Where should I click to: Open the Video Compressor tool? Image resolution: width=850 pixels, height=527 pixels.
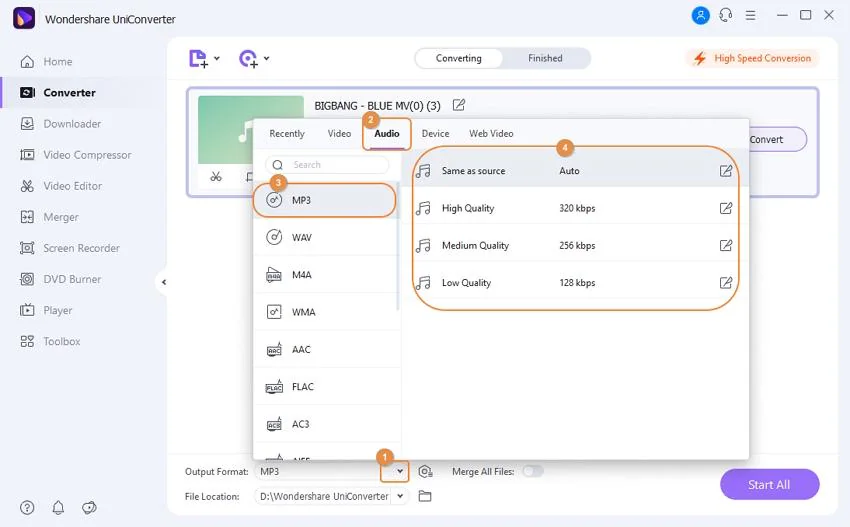75,155
